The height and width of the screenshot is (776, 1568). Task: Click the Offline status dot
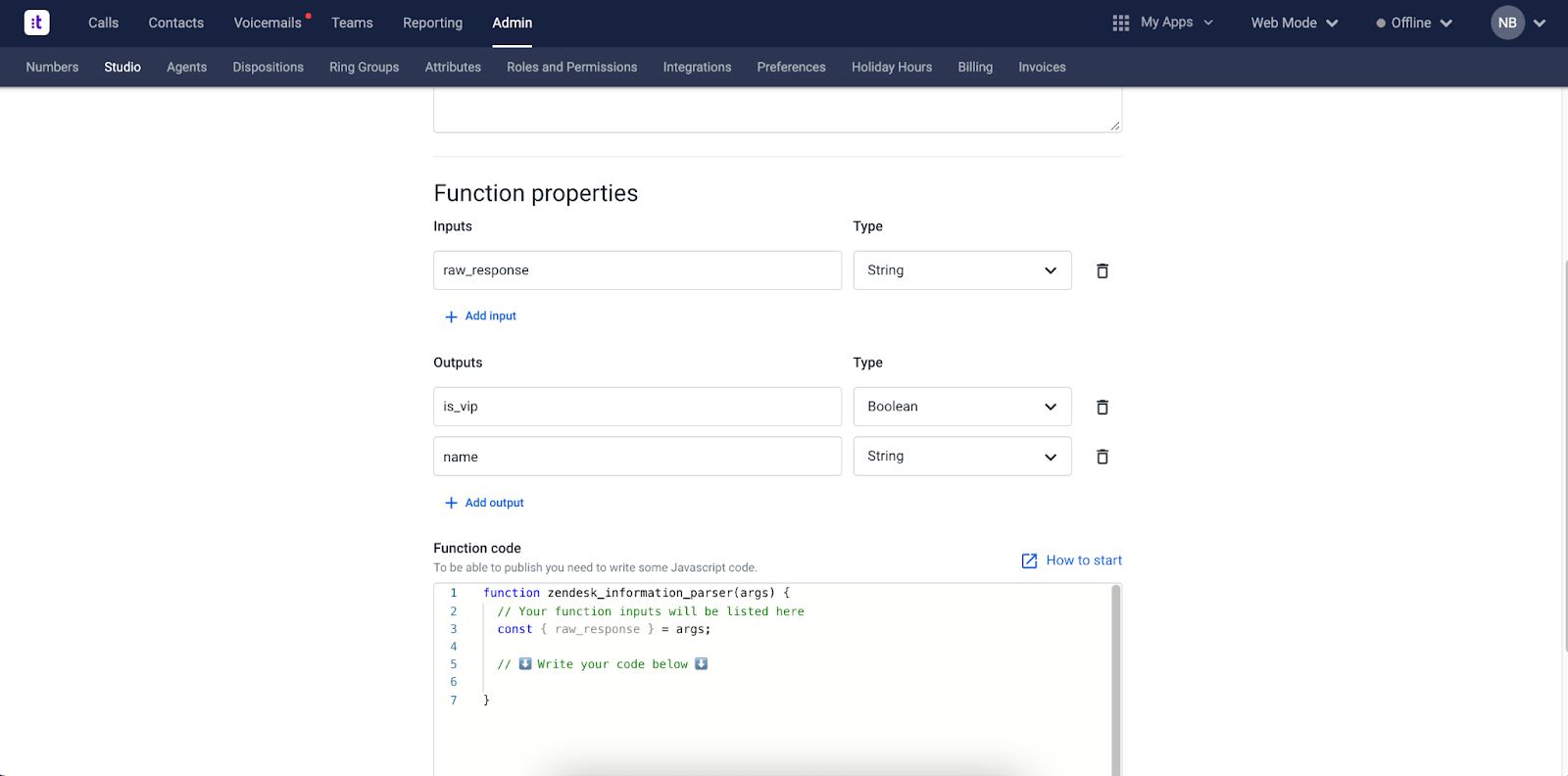click(1381, 24)
